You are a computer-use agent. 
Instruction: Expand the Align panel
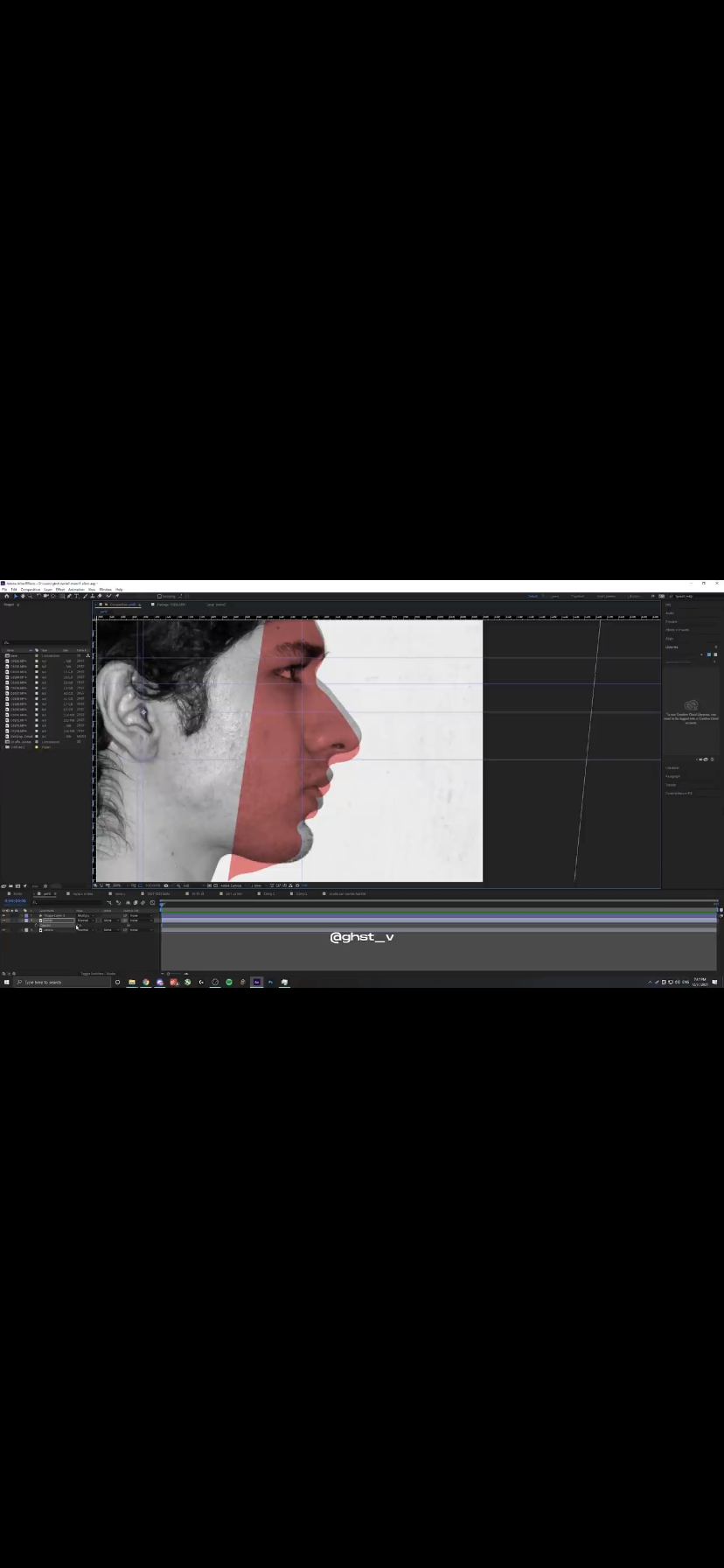[669, 639]
